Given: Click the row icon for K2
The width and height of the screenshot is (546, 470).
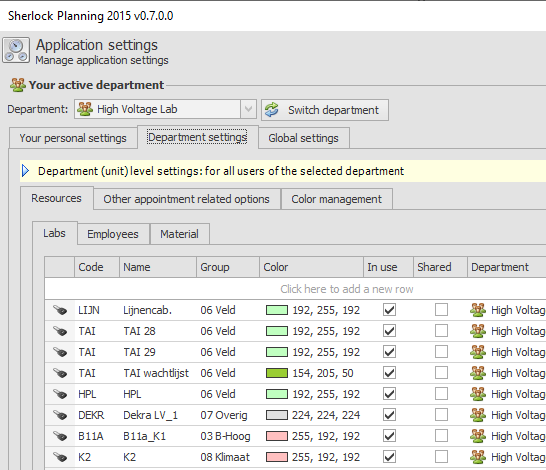Looking at the screenshot, I should [x=60, y=457].
